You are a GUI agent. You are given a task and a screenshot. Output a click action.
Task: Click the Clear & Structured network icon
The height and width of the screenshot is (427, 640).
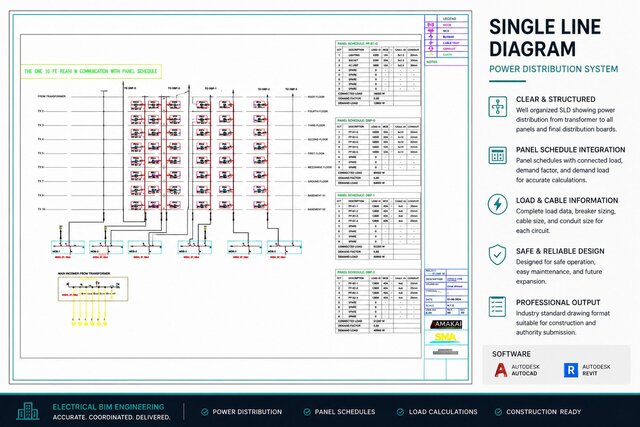click(498, 107)
